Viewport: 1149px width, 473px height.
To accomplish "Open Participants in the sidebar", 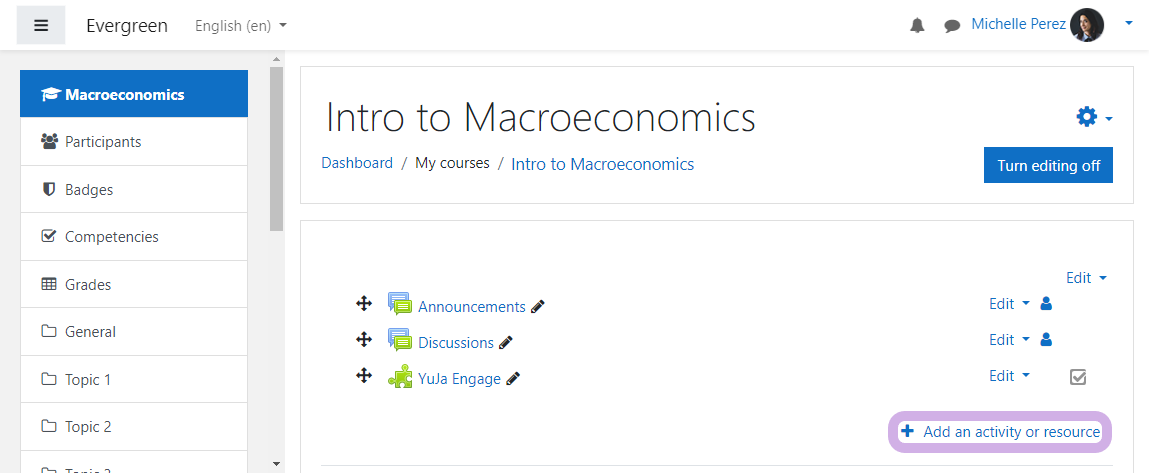I will coord(134,142).
